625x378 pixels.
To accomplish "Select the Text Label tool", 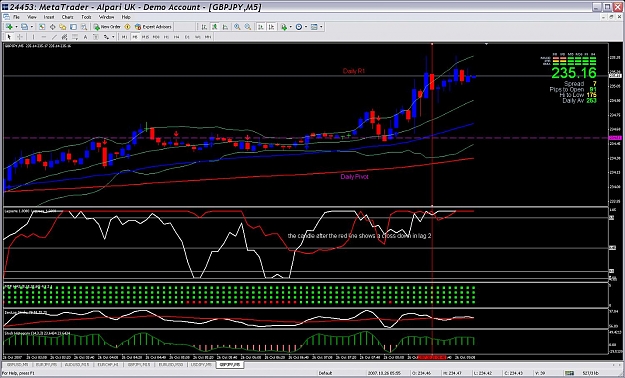I will point(96,37).
